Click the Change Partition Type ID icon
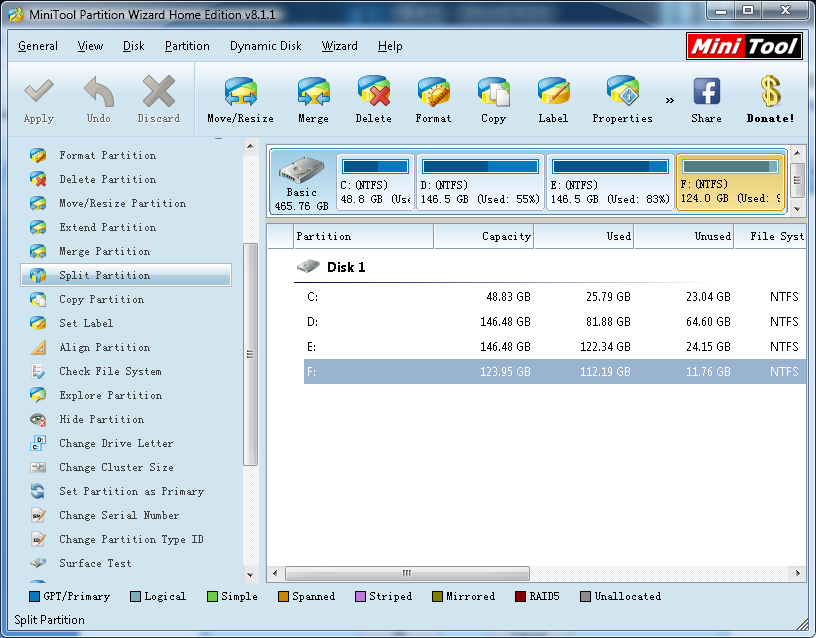 pos(38,539)
